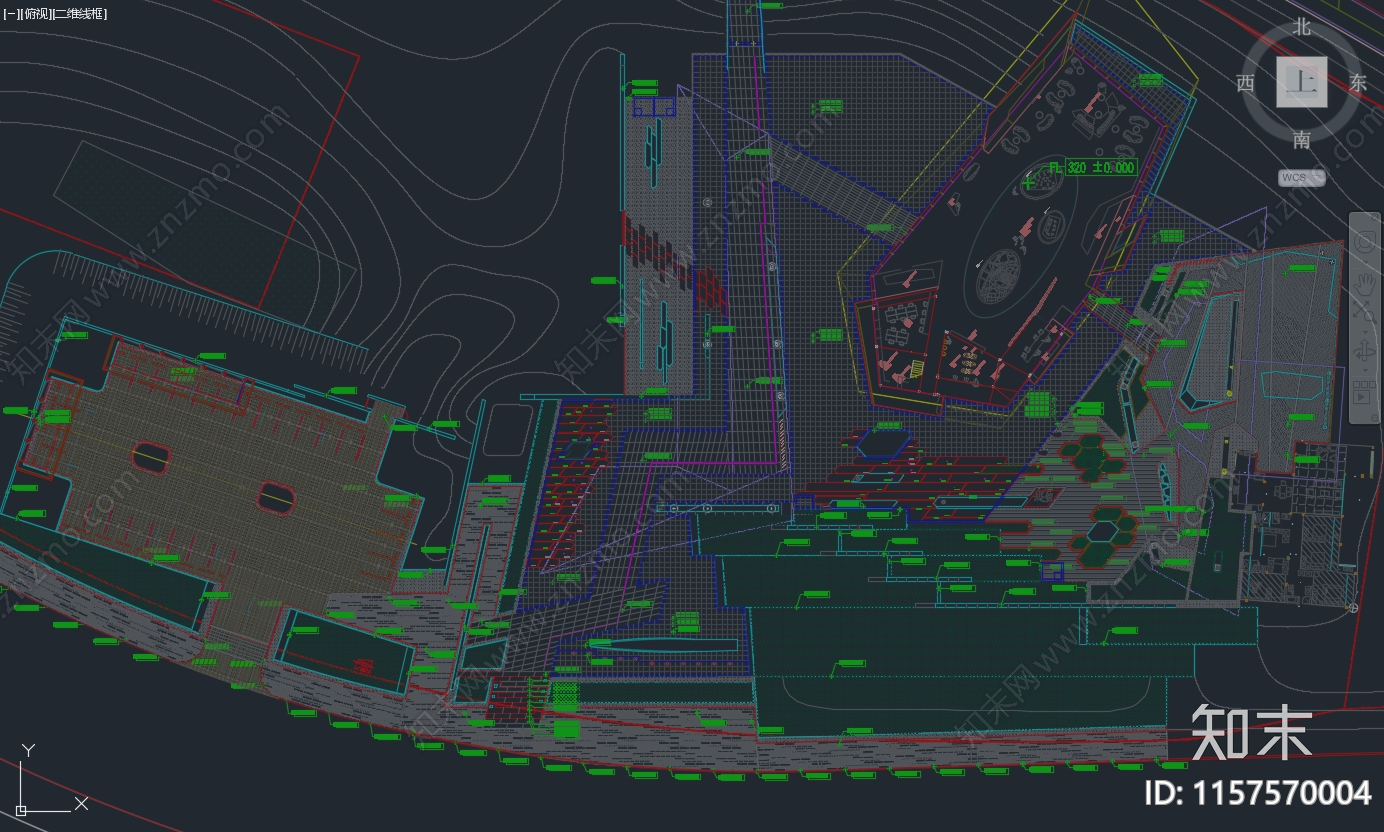Click compass direction 西 on ViewCube
The width and height of the screenshot is (1384, 832).
[x=1245, y=83]
